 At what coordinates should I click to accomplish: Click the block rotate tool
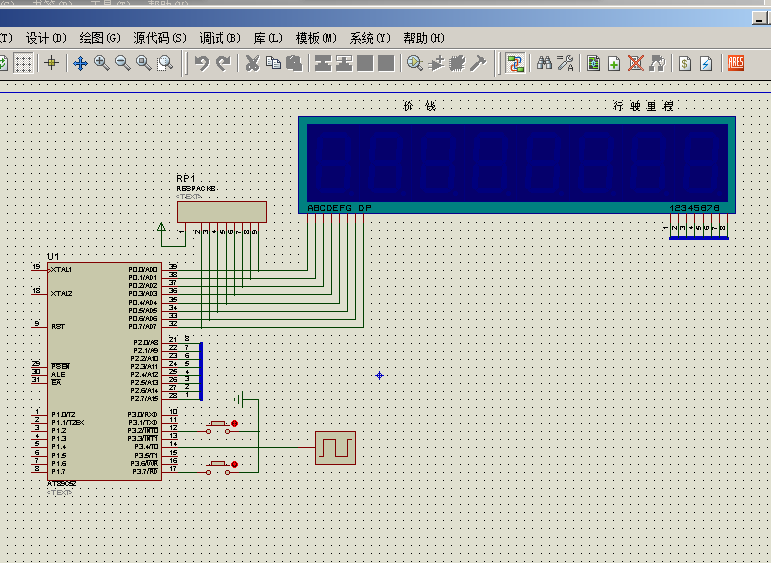pos(365,63)
